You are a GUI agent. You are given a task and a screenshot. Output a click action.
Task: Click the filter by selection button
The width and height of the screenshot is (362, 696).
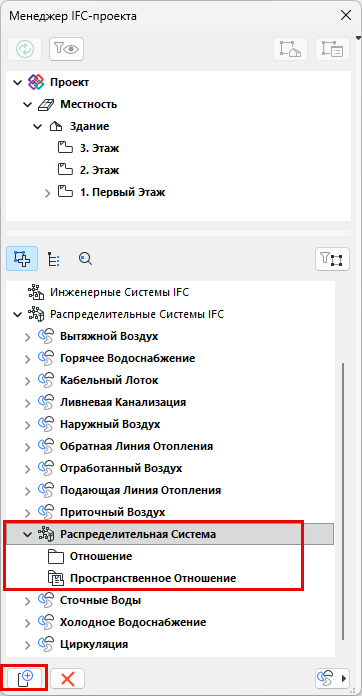click(332, 259)
